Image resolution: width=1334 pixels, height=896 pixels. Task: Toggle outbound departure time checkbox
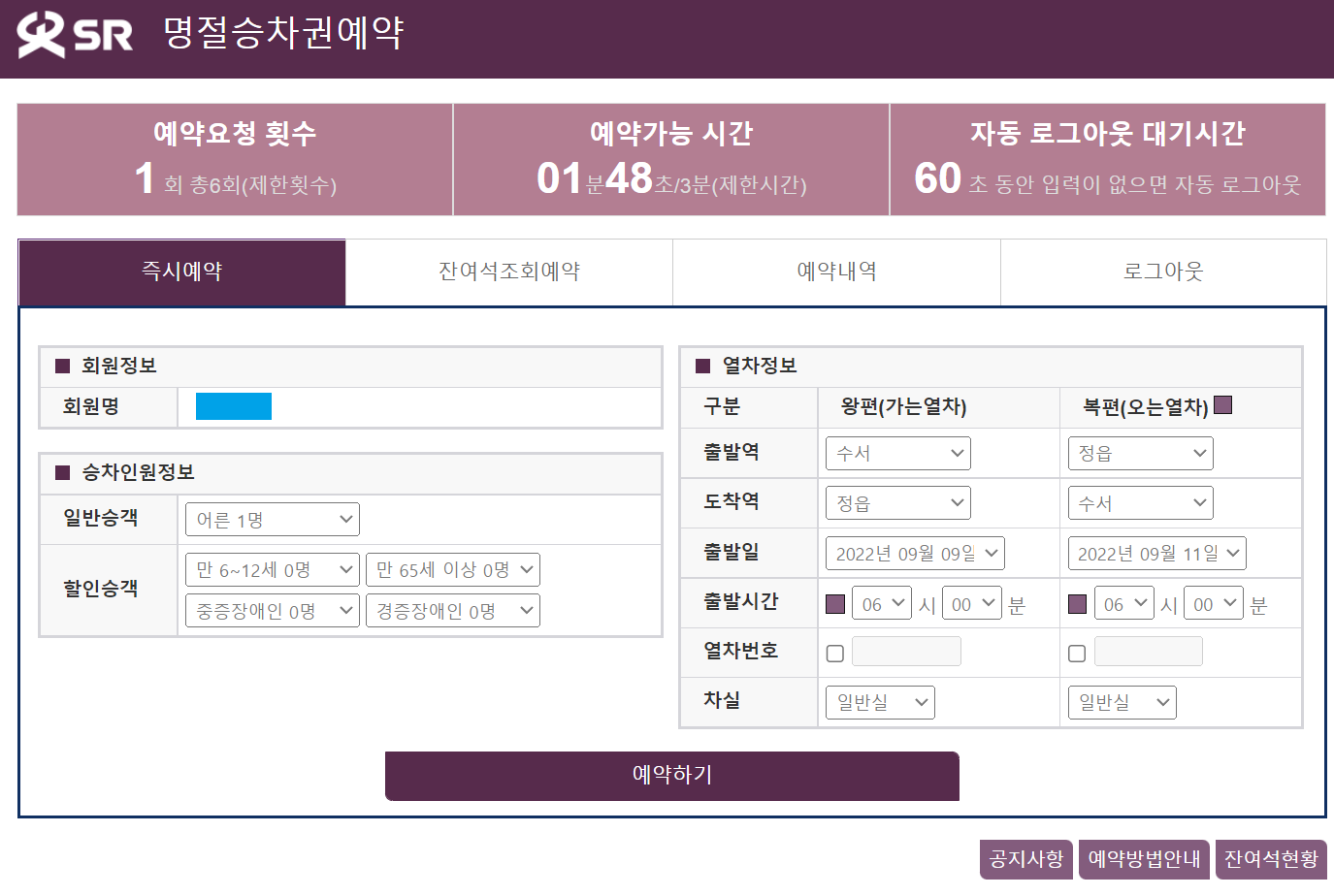835,604
